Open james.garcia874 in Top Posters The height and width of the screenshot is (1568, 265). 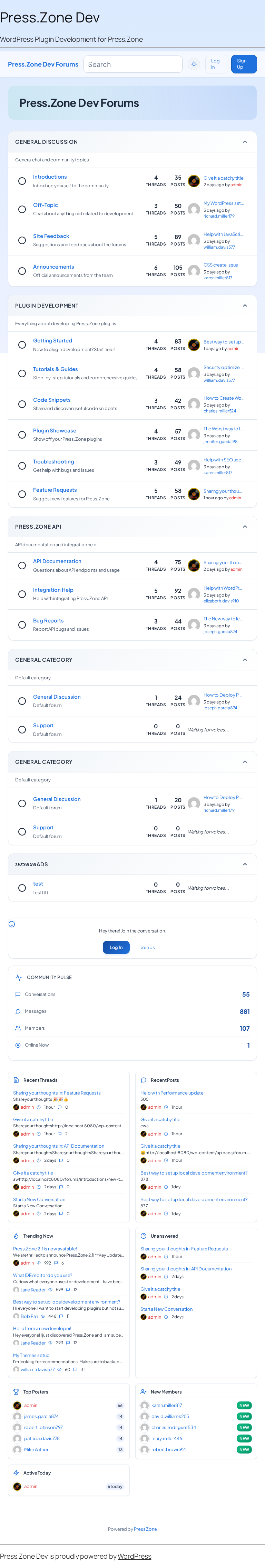pyautogui.click(x=41, y=1416)
